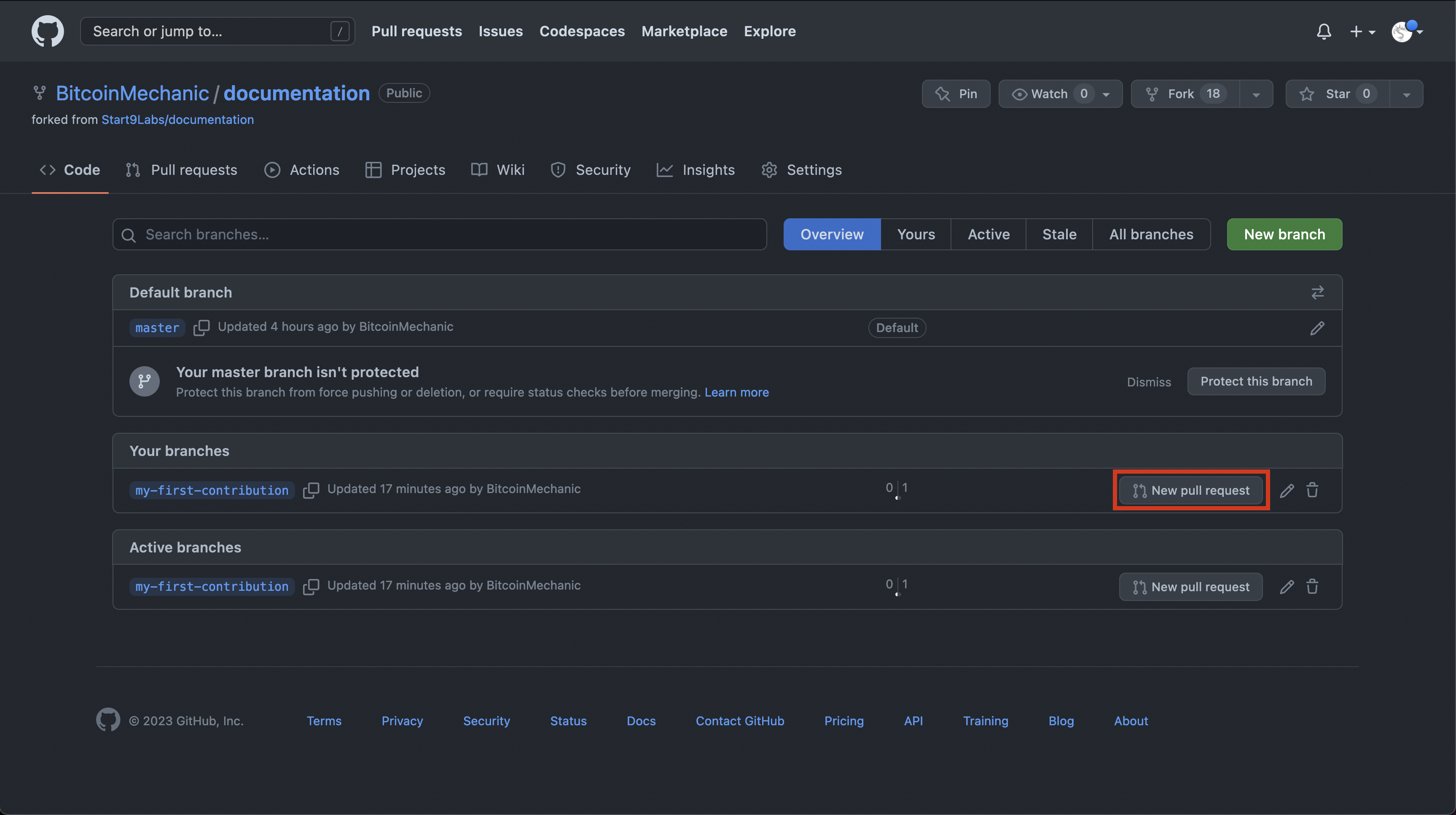The image size is (1456, 815).
Task: Expand the Star lists dropdown arrow
Action: [x=1406, y=94]
